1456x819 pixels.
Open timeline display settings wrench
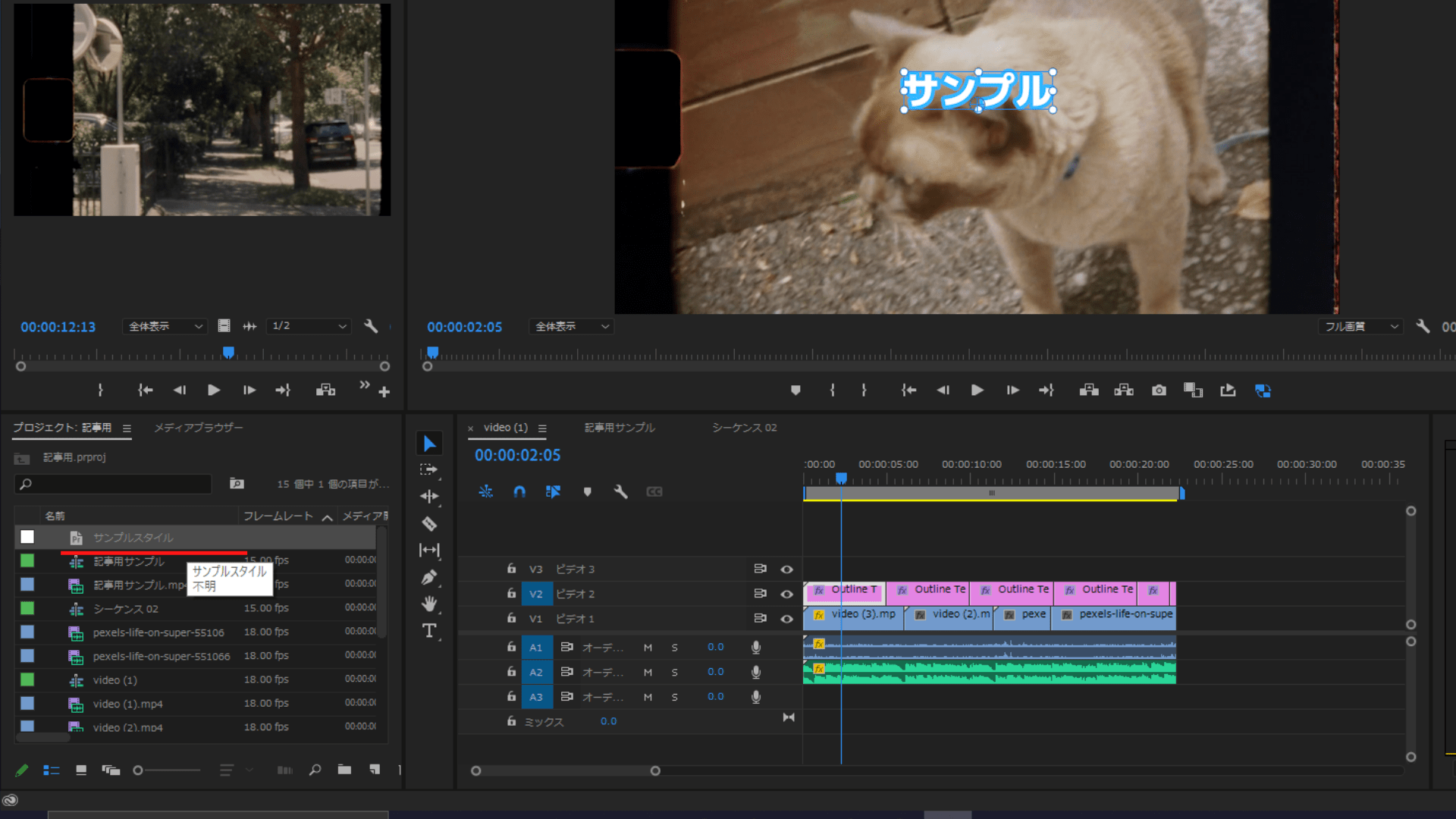(620, 491)
